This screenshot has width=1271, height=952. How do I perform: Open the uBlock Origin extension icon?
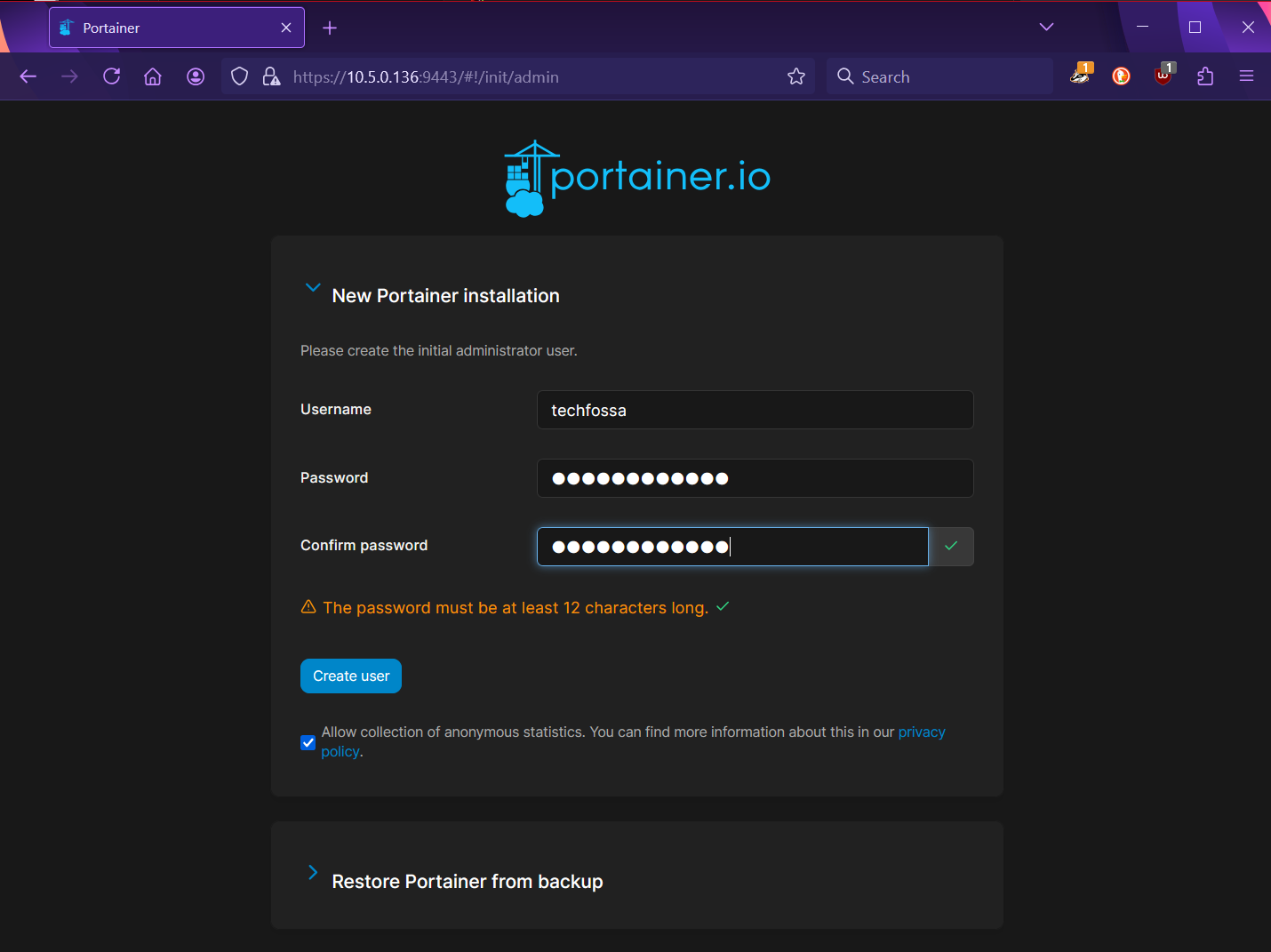1163,76
